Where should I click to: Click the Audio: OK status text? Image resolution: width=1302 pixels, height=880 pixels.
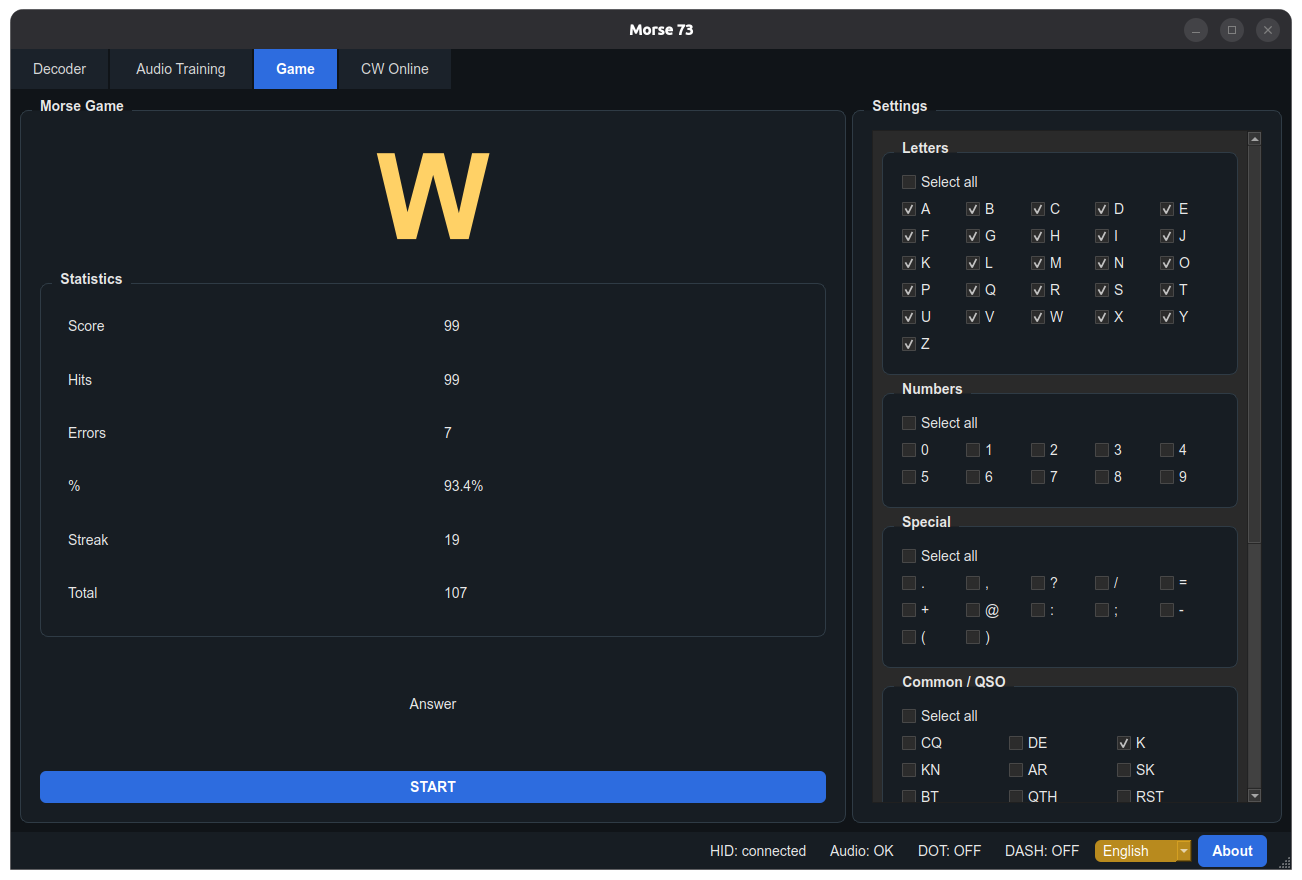click(862, 851)
